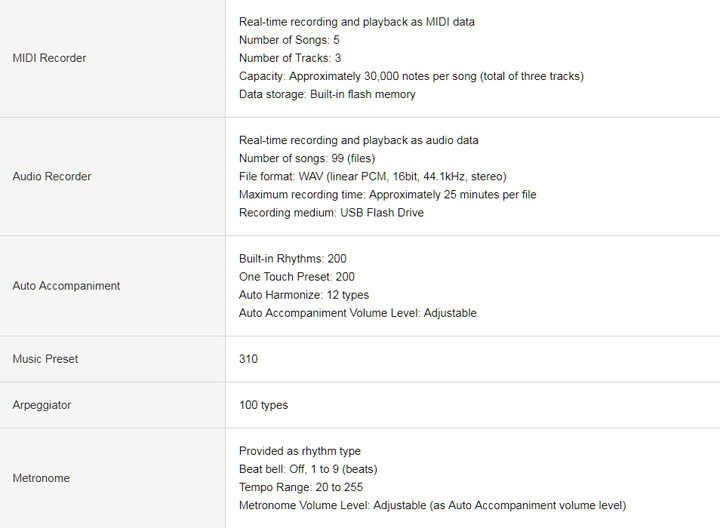Image resolution: width=720 pixels, height=528 pixels.
Task: Click the 'Built-in Rhythms: 200' line
Action: click(292, 259)
